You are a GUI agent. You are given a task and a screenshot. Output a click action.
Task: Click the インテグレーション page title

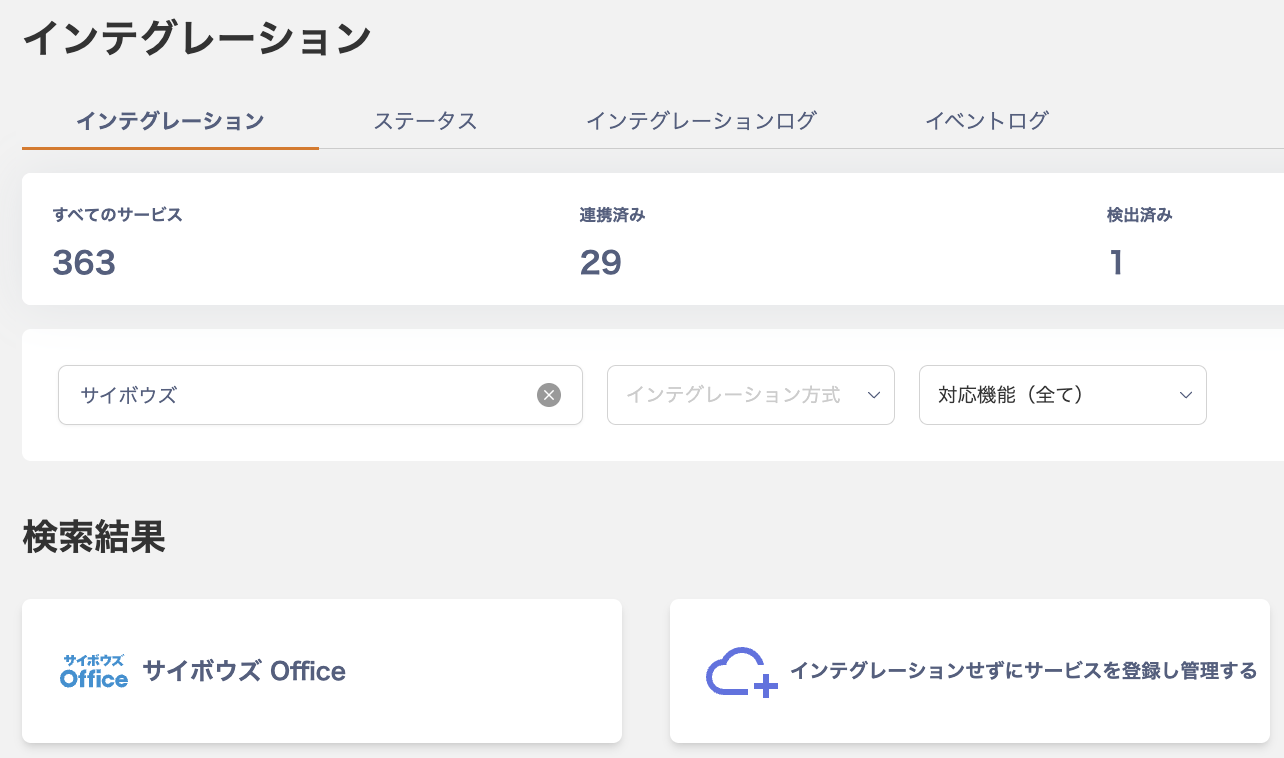(197, 40)
